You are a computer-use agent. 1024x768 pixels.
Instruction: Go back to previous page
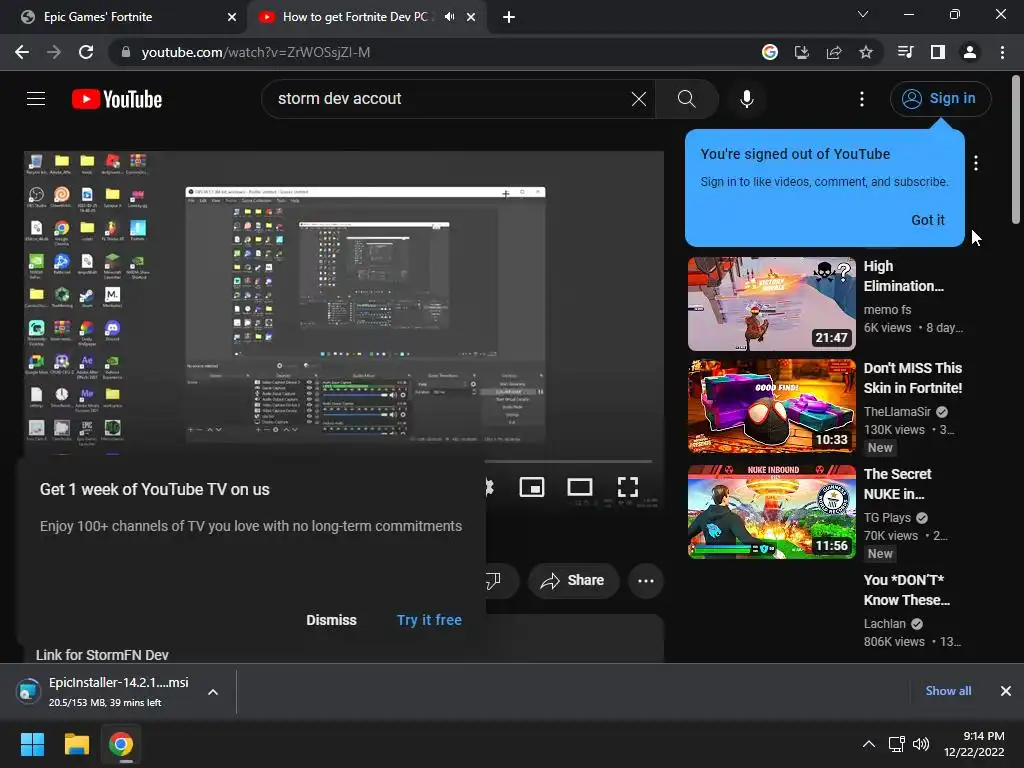(x=22, y=52)
